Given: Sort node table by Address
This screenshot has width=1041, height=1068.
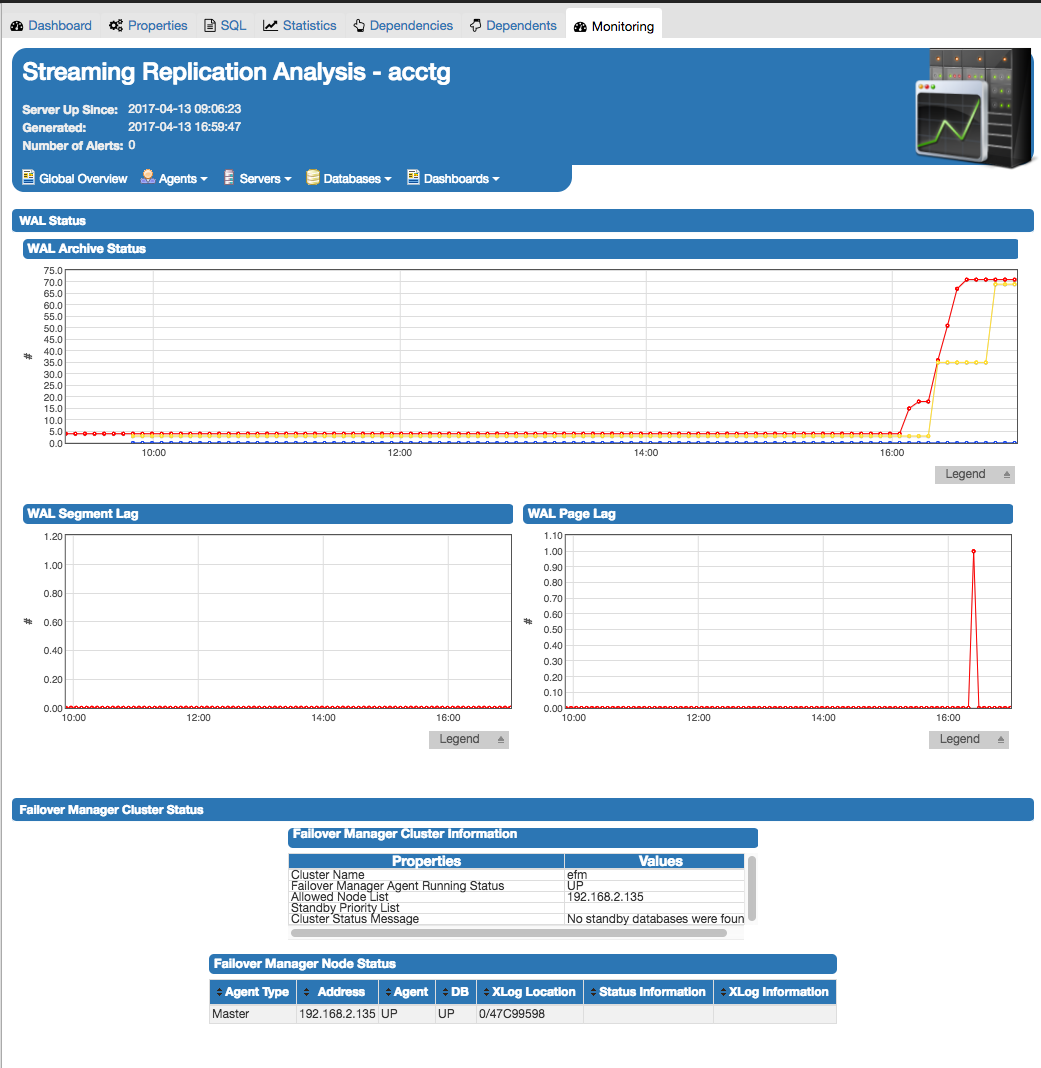Looking at the screenshot, I should click(x=335, y=992).
